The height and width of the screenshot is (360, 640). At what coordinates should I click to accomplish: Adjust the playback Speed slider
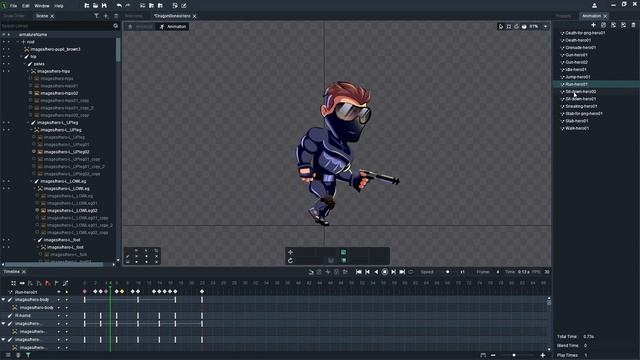pos(447,272)
